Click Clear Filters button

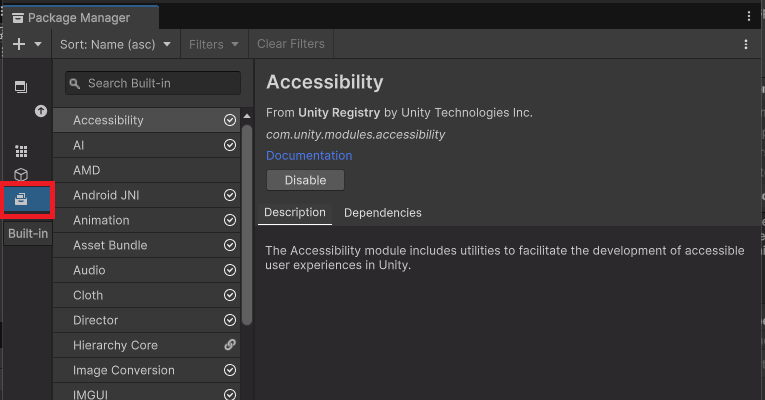pyautogui.click(x=291, y=44)
